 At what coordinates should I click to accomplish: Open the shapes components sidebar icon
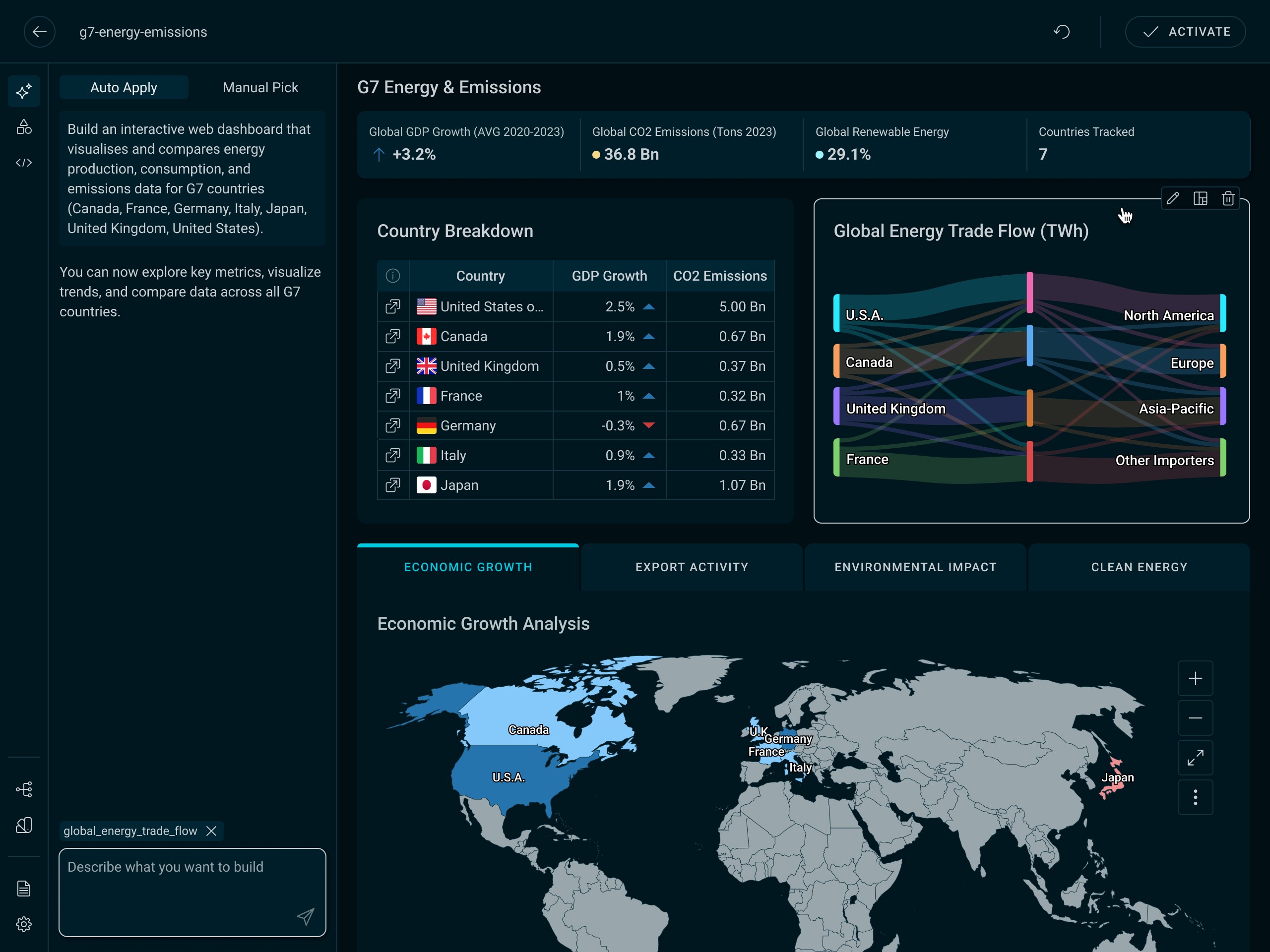pos(23,127)
